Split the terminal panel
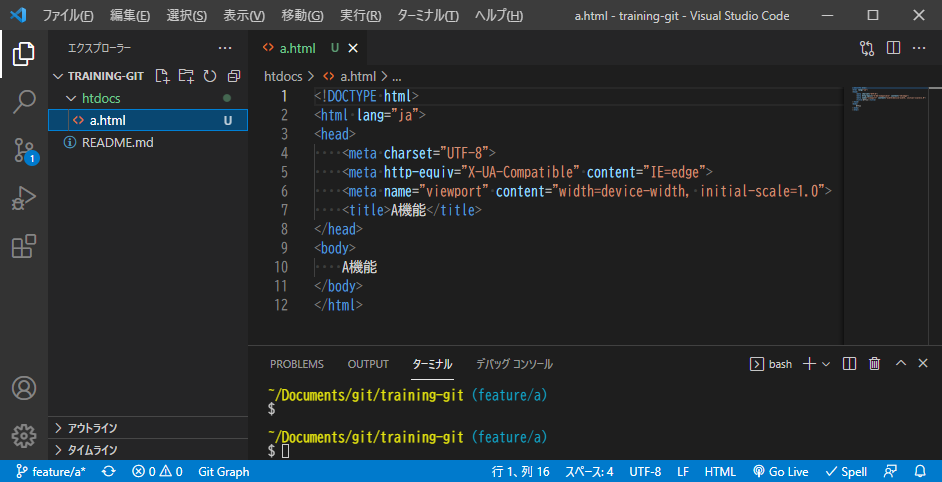 tap(849, 364)
